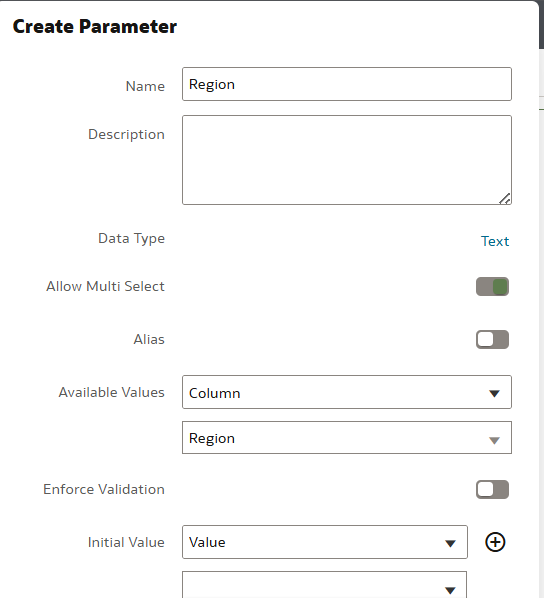Add another initial value with plus icon
The height and width of the screenshot is (598, 544).
click(x=495, y=542)
